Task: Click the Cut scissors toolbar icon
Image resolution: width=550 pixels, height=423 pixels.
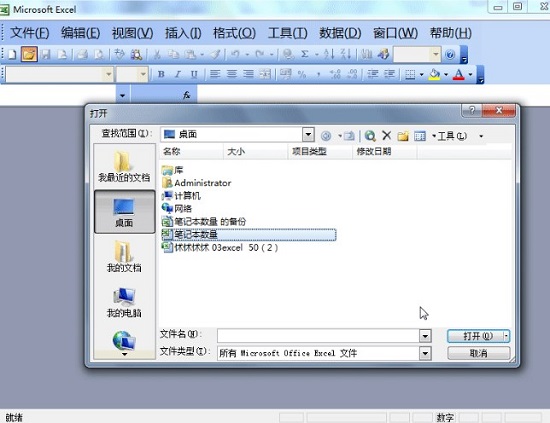Action: (157, 55)
